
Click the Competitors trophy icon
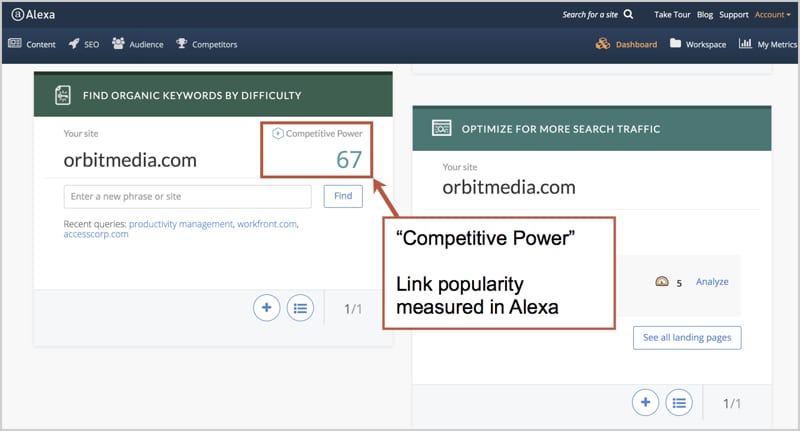click(182, 43)
